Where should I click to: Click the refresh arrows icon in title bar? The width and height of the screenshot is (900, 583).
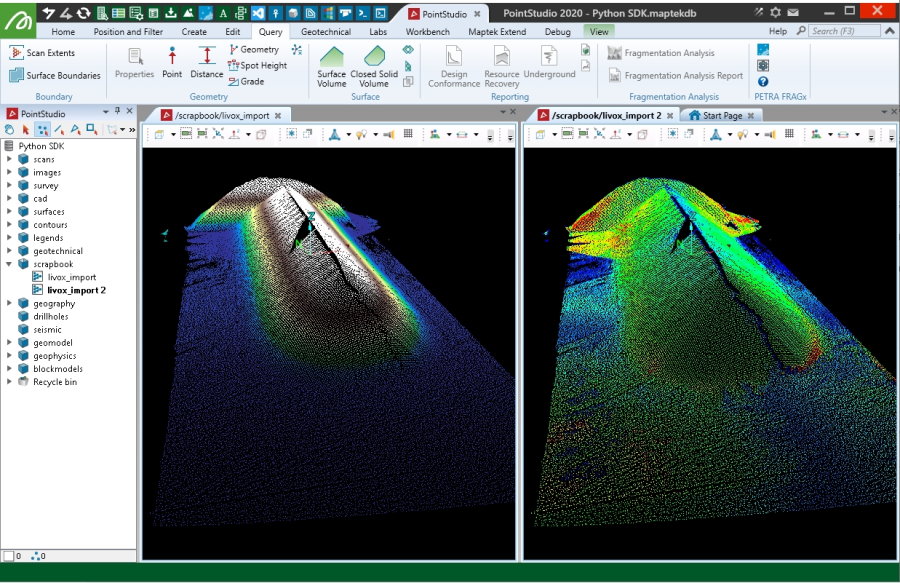point(84,13)
